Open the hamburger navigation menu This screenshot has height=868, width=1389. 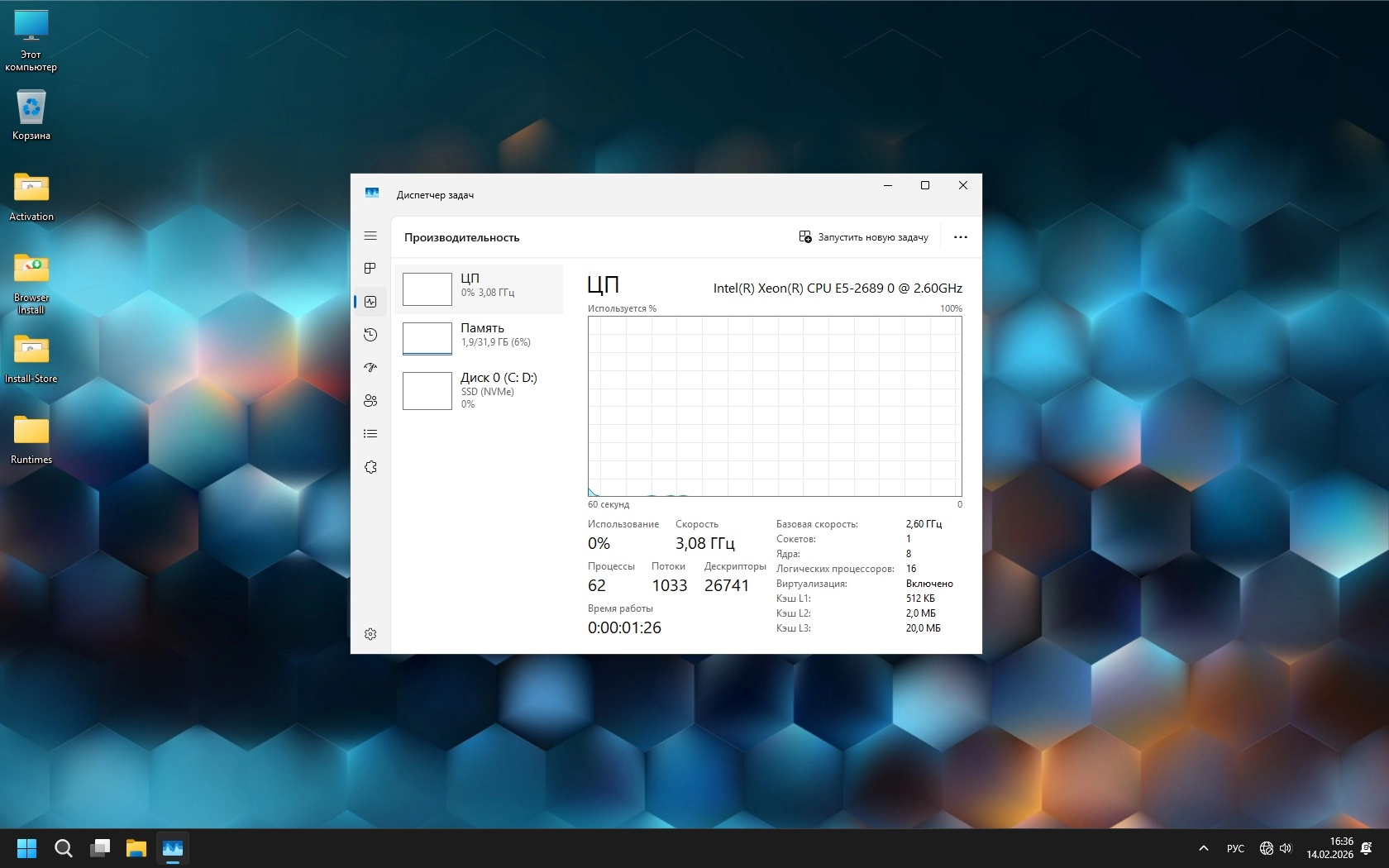click(370, 236)
